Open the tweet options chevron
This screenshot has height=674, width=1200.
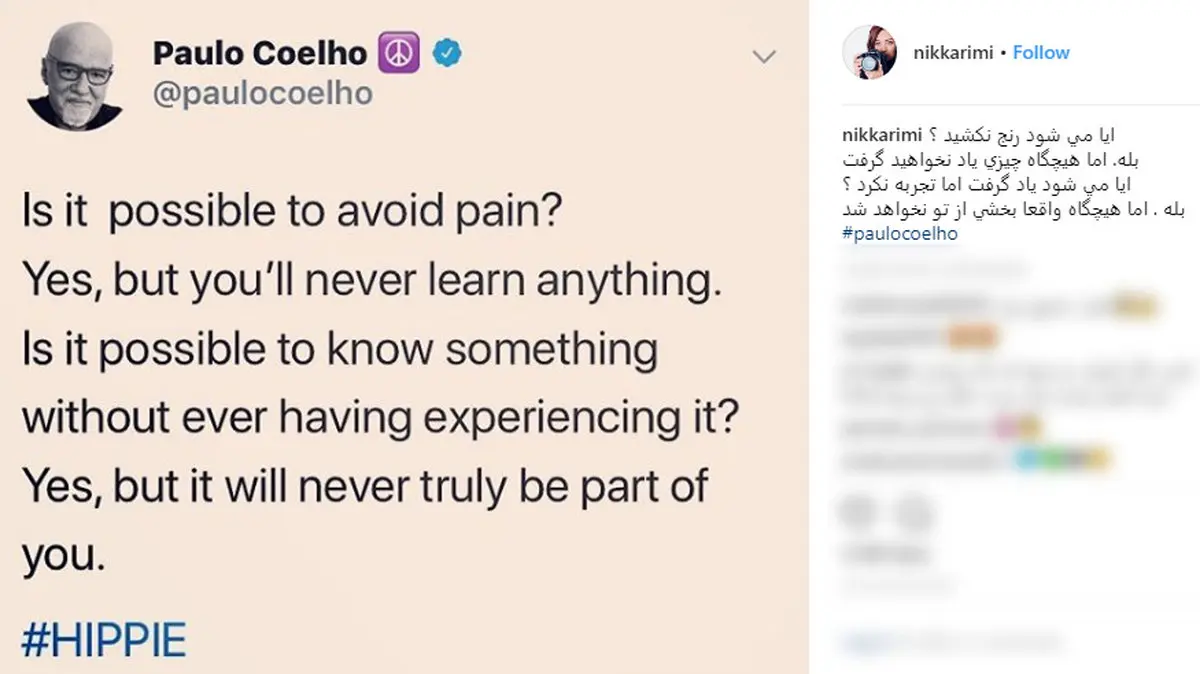pyautogui.click(x=764, y=56)
